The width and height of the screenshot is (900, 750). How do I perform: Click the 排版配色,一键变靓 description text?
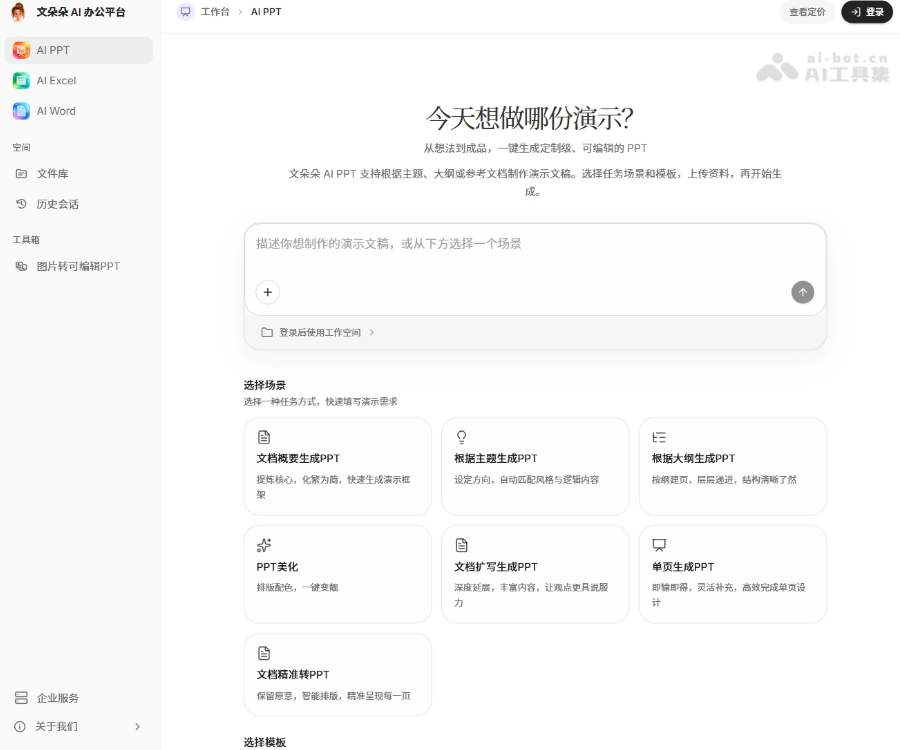[297, 587]
